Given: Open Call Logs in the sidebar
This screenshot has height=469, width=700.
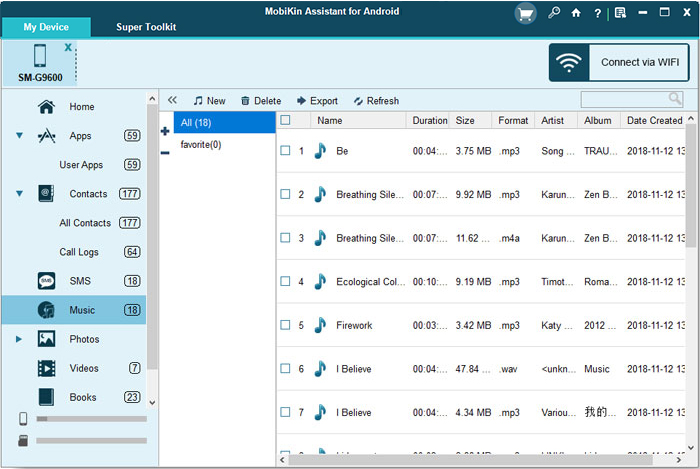Looking at the screenshot, I should [x=79, y=252].
